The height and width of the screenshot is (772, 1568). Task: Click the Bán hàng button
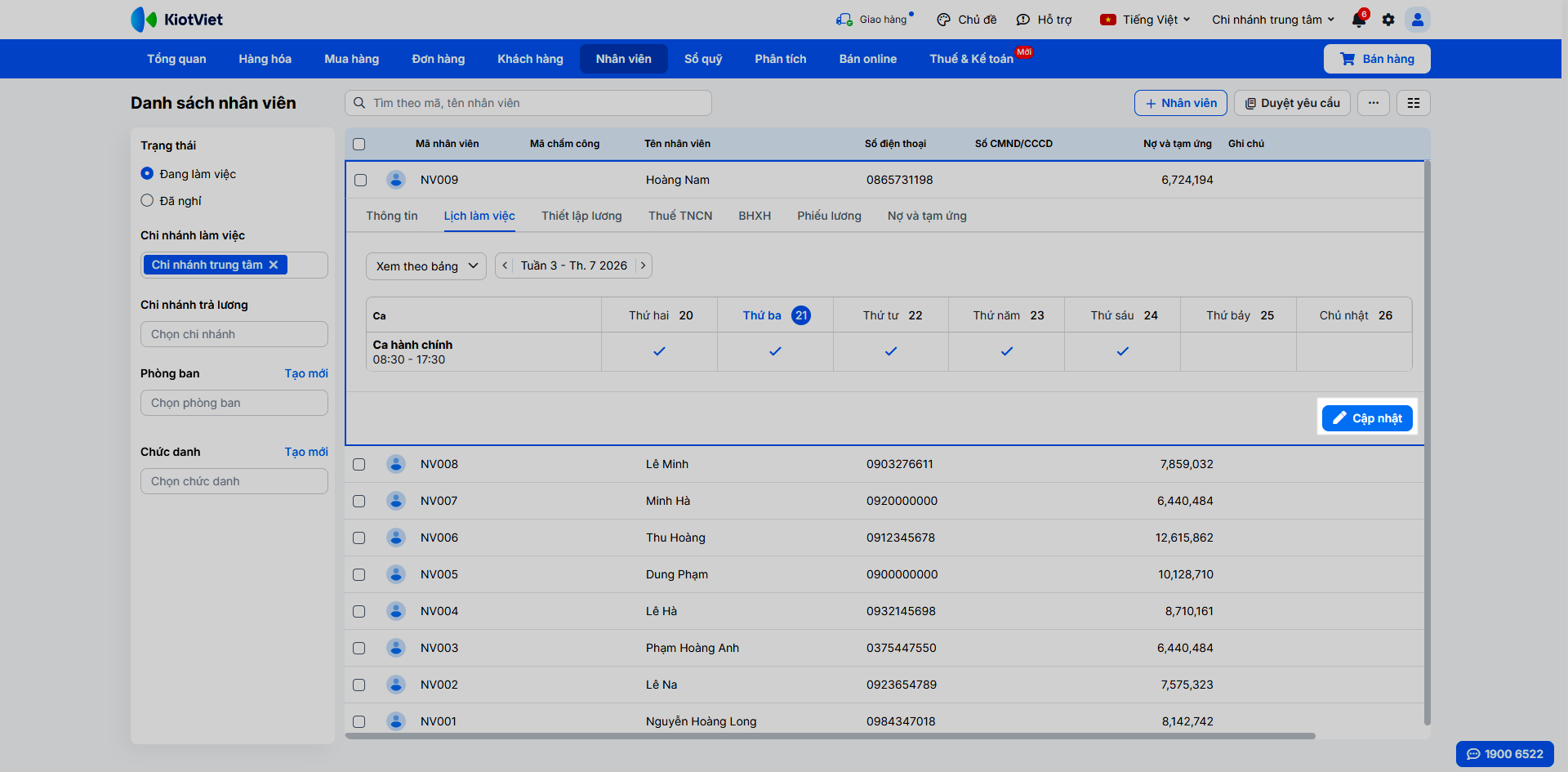click(1377, 59)
